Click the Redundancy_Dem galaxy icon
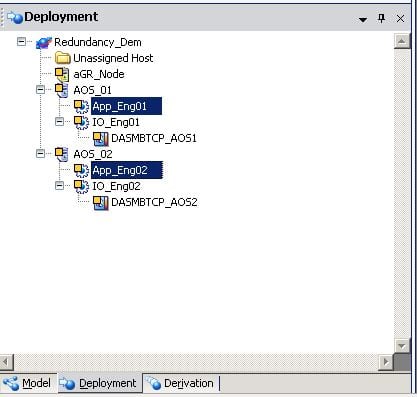The width and height of the screenshot is (417, 397). click(44, 42)
